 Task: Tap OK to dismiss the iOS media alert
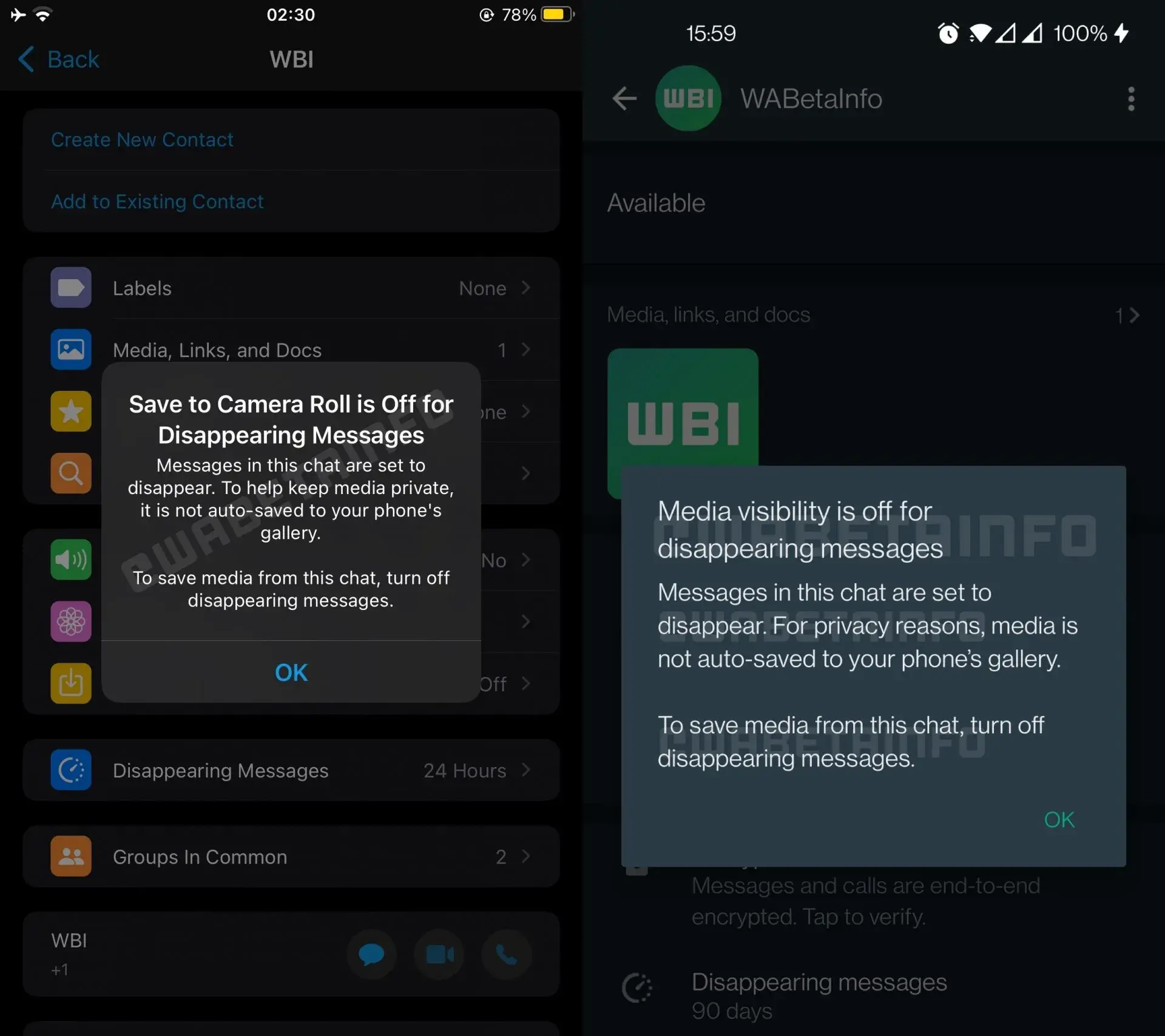[291, 671]
